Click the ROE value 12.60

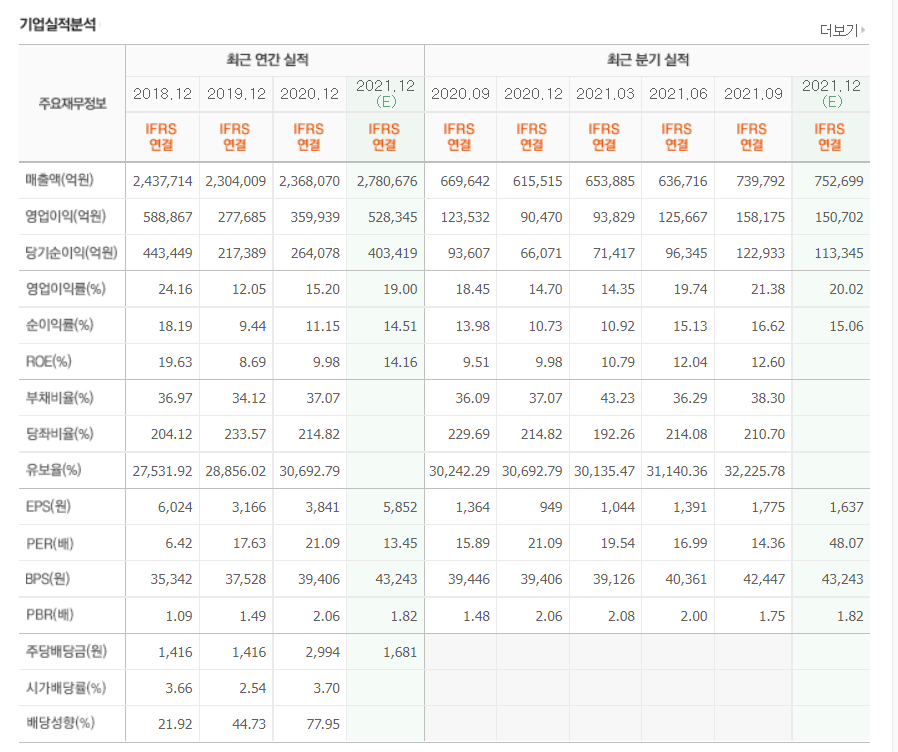pyautogui.click(x=768, y=363)
